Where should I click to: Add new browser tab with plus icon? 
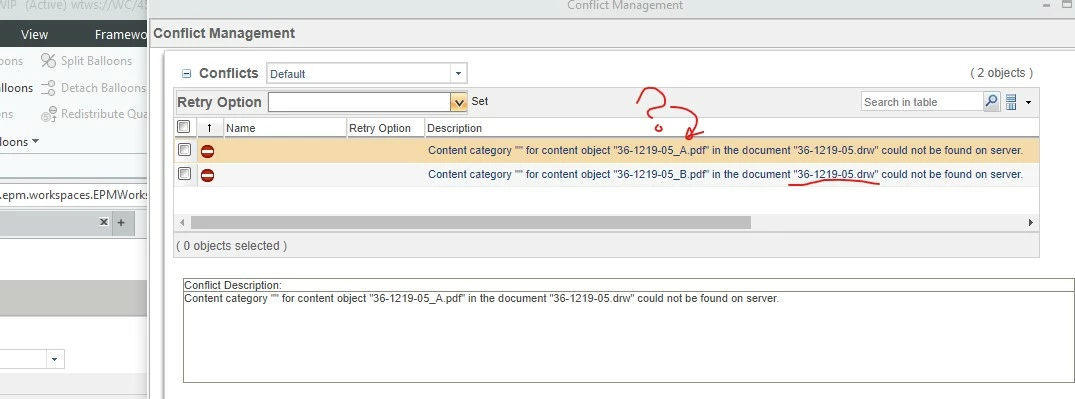tap(121, 222)
